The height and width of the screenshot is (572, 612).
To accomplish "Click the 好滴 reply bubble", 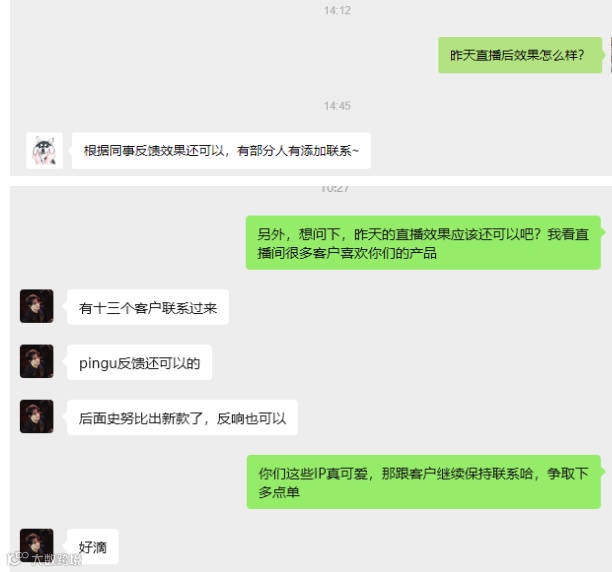I will pyautogui.click(x=93, y=546).
